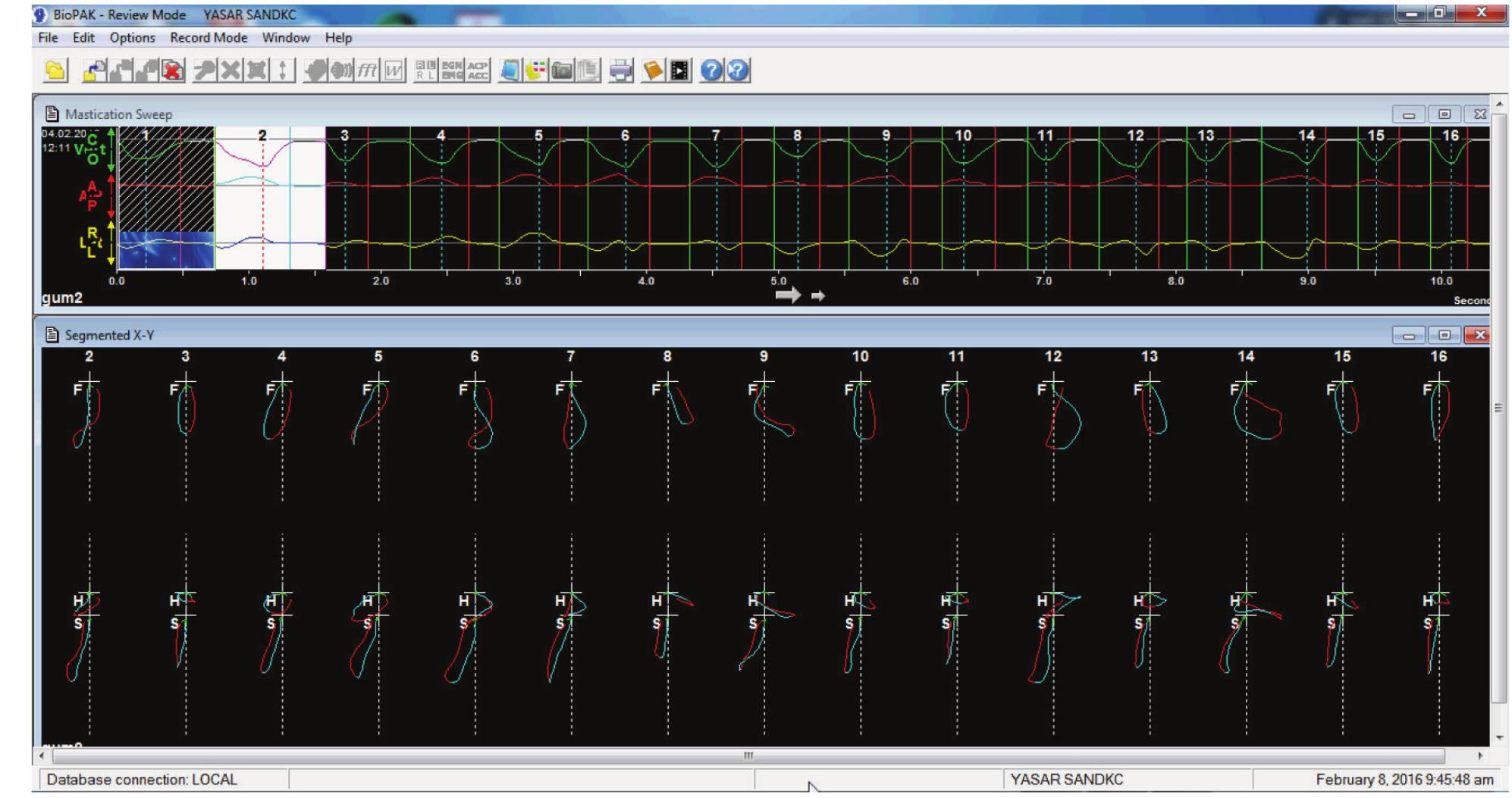Open the Options menu
The height and width of the screenshot is (798, 1512).
click(x=132, y=38)
